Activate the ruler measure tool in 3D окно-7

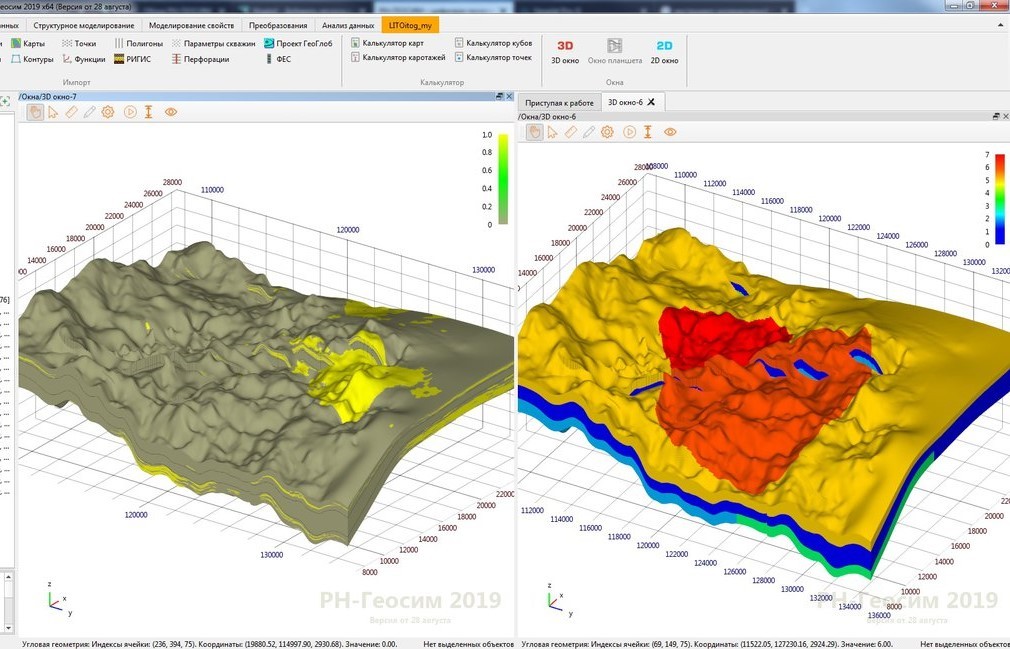coord(71,112)
